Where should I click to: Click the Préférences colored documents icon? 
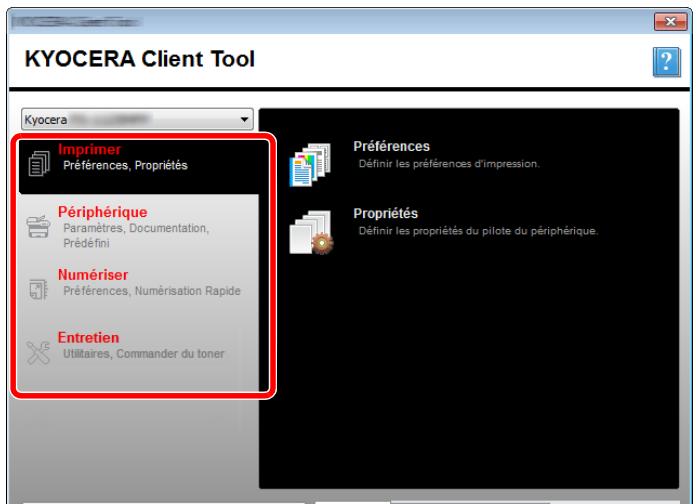click(x=310, y=164)
